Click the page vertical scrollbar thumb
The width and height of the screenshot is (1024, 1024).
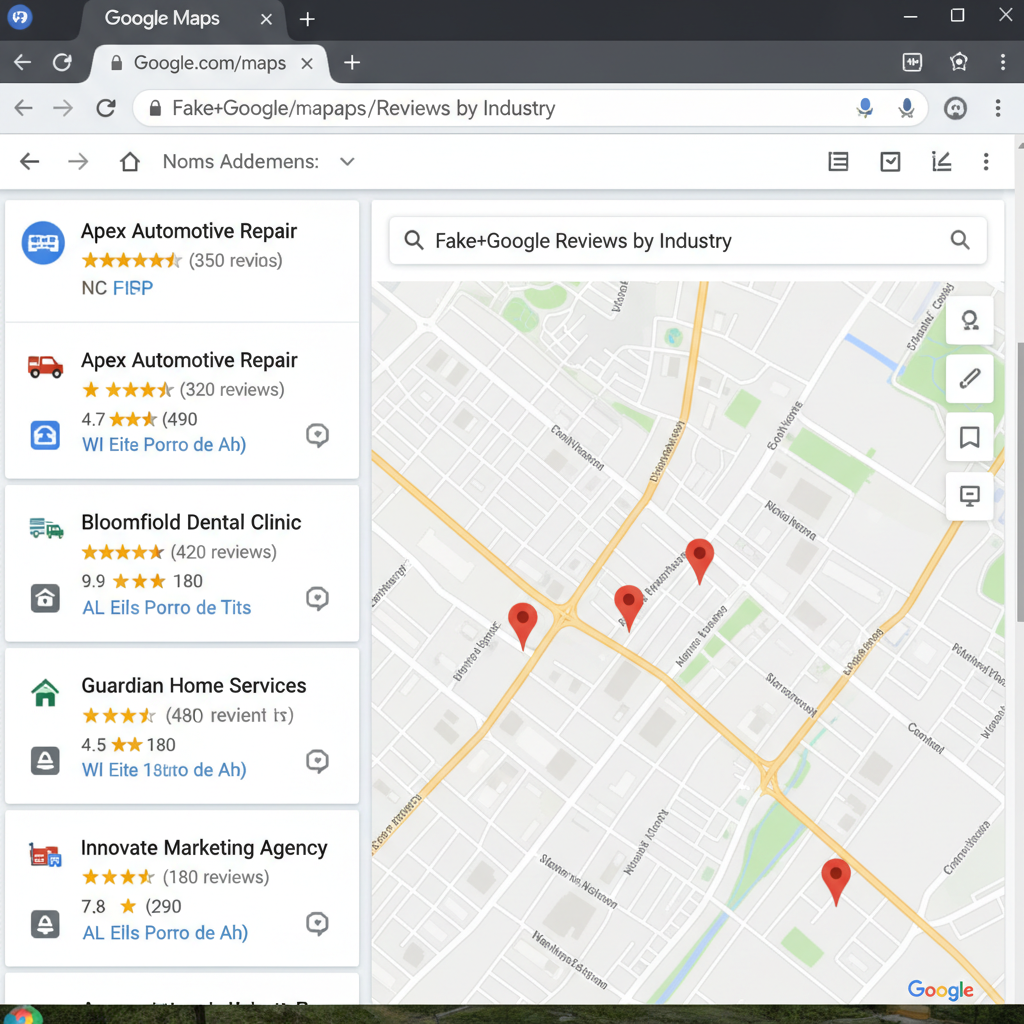[1019, 481]
